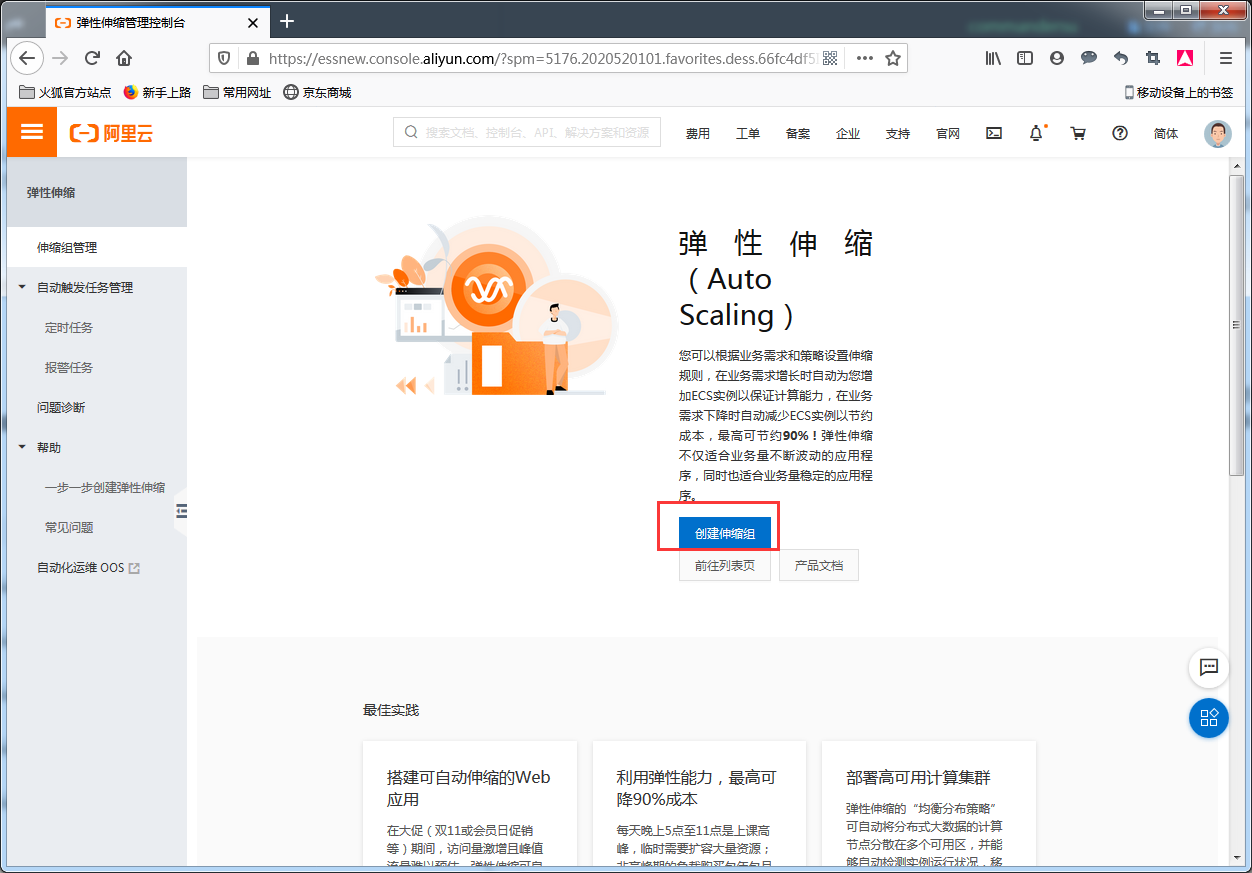Open the shopping cart icon
1252x873 pixels.
click(x=1078, y=133)
